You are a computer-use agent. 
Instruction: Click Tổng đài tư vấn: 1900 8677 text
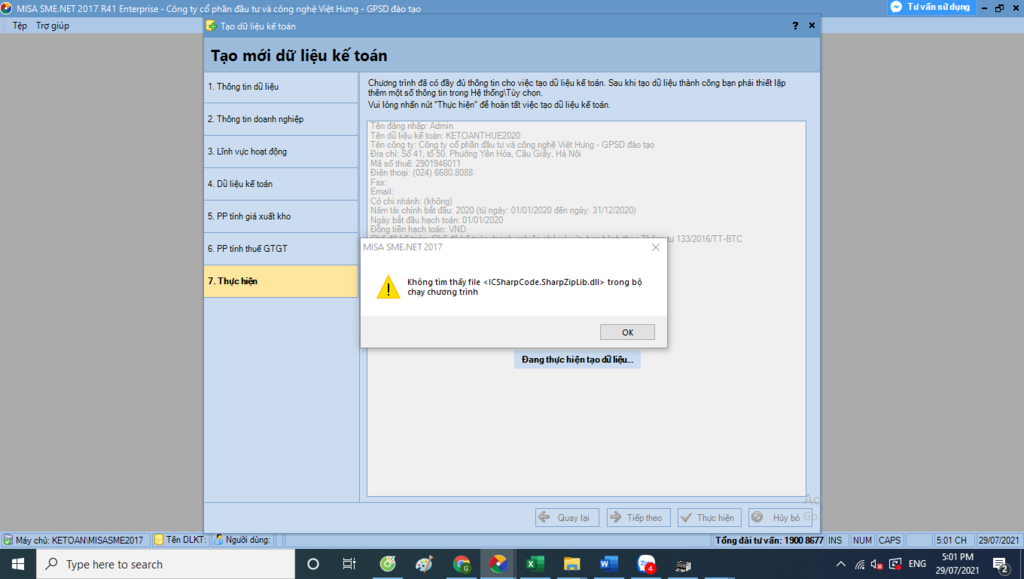[769, 540]
